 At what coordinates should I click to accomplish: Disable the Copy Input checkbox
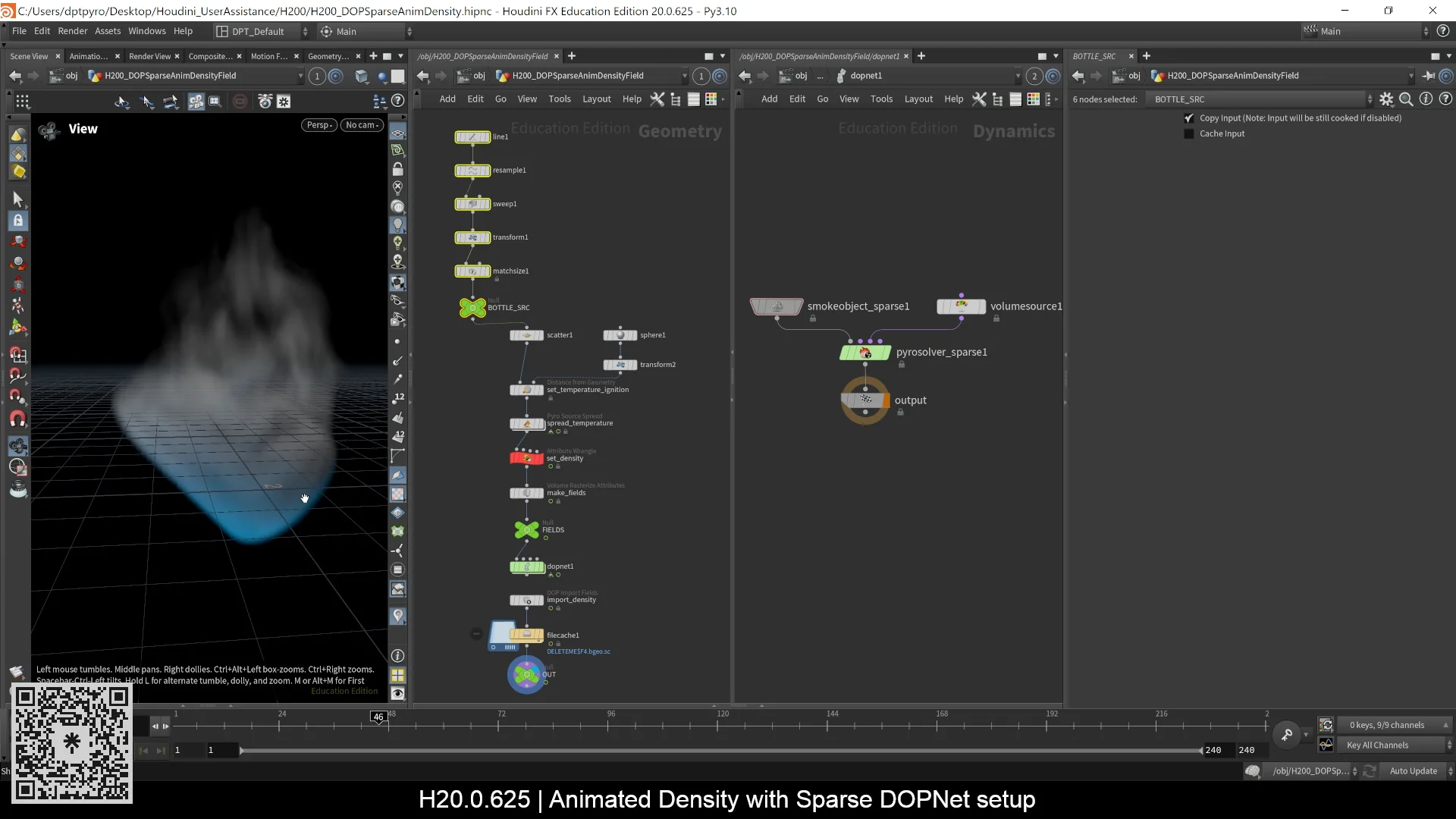coord(1189,118)
